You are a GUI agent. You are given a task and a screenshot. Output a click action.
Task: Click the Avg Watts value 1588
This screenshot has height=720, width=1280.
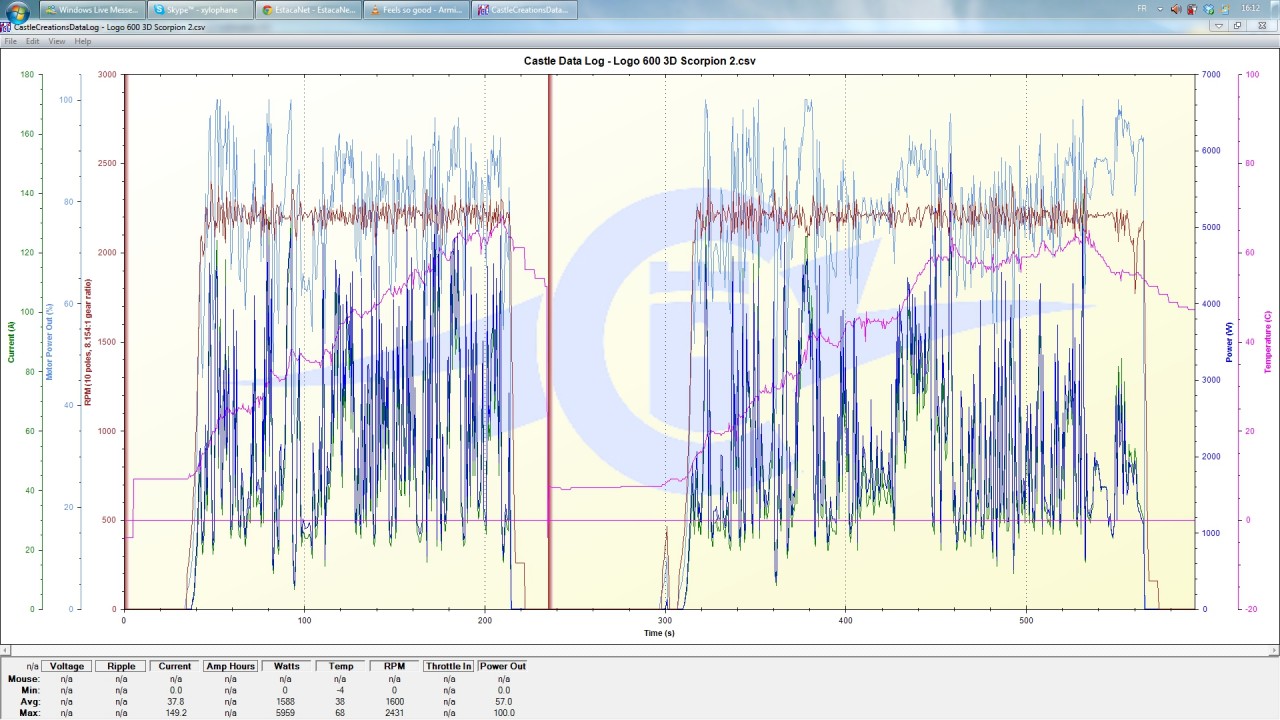pyautogui.click(x=285, y=701)
